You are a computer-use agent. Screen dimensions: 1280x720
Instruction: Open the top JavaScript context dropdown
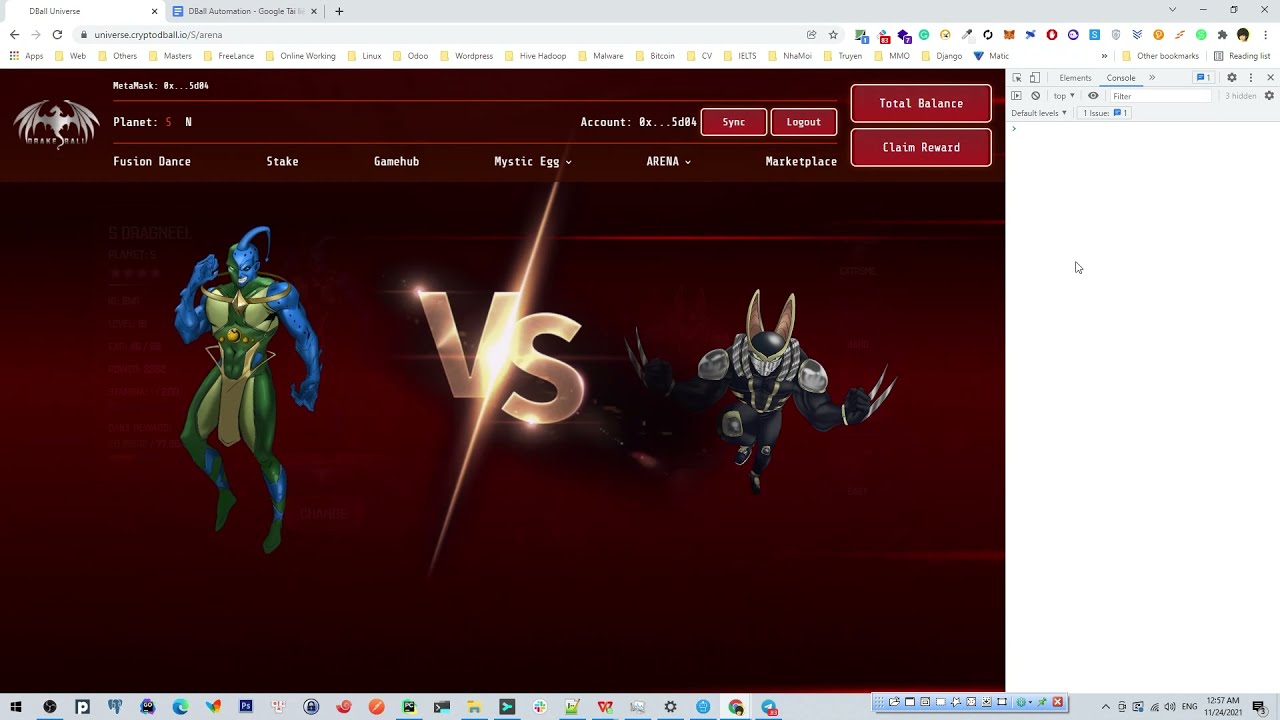coord(1064,96)
